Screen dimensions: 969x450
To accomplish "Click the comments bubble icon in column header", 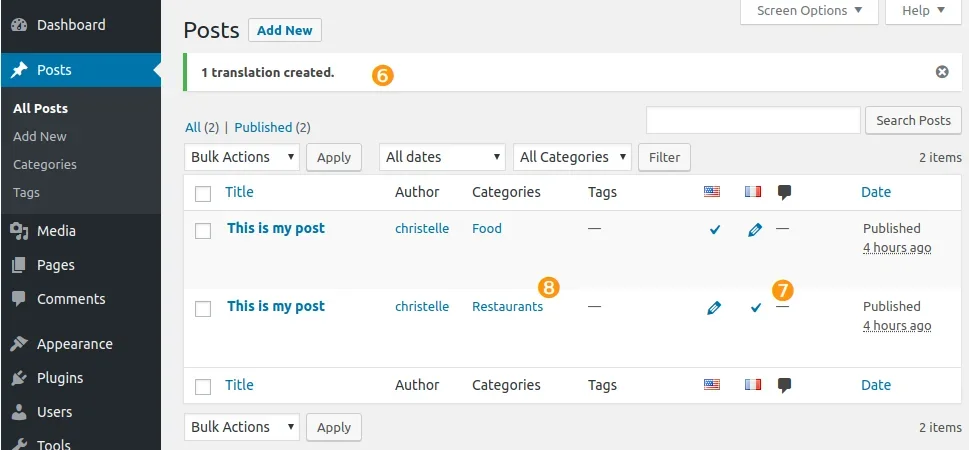I will tap(785, 192).
